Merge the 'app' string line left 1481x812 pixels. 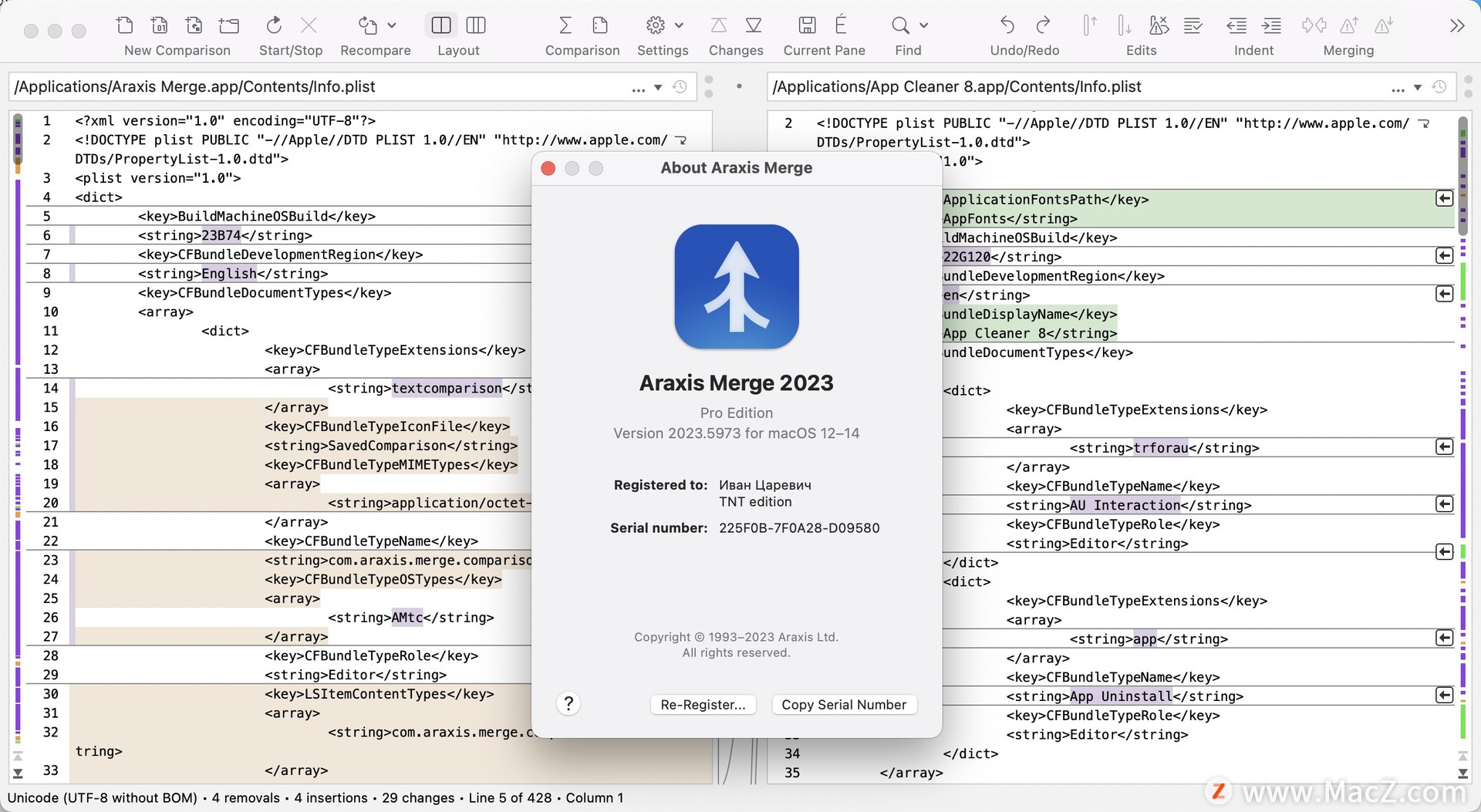(x=1445, y=638)
